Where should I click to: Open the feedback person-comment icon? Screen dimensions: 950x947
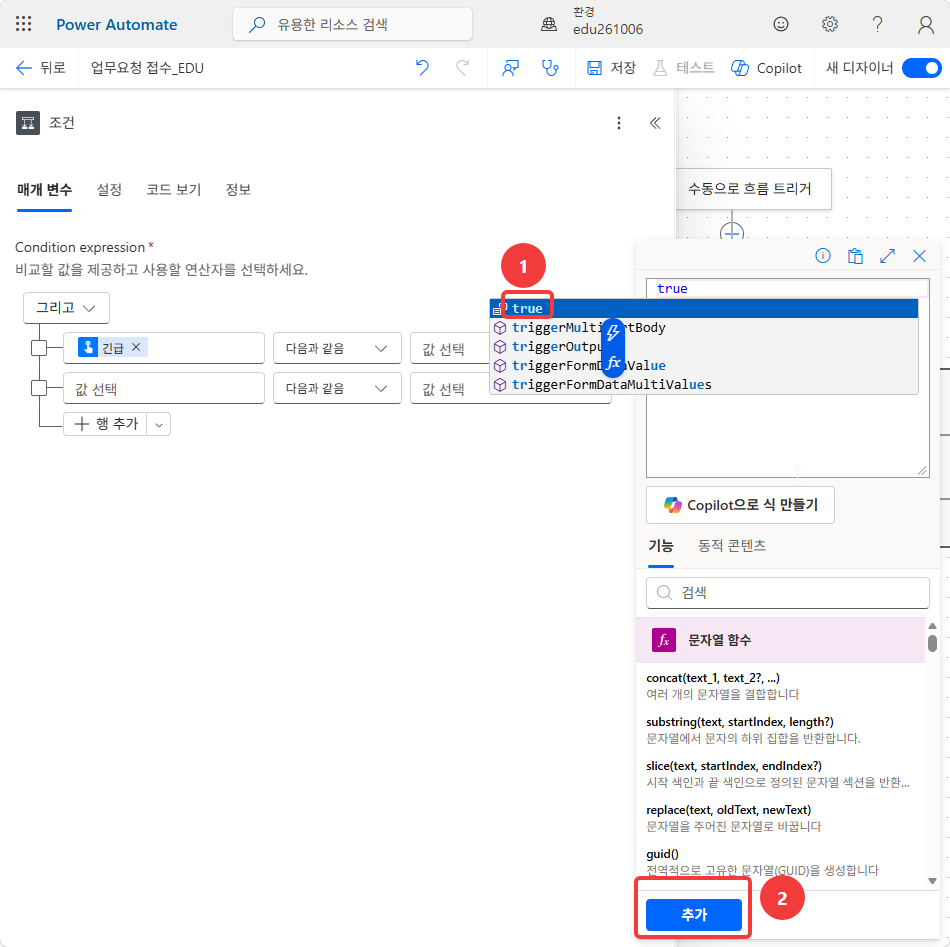(510, 68)
